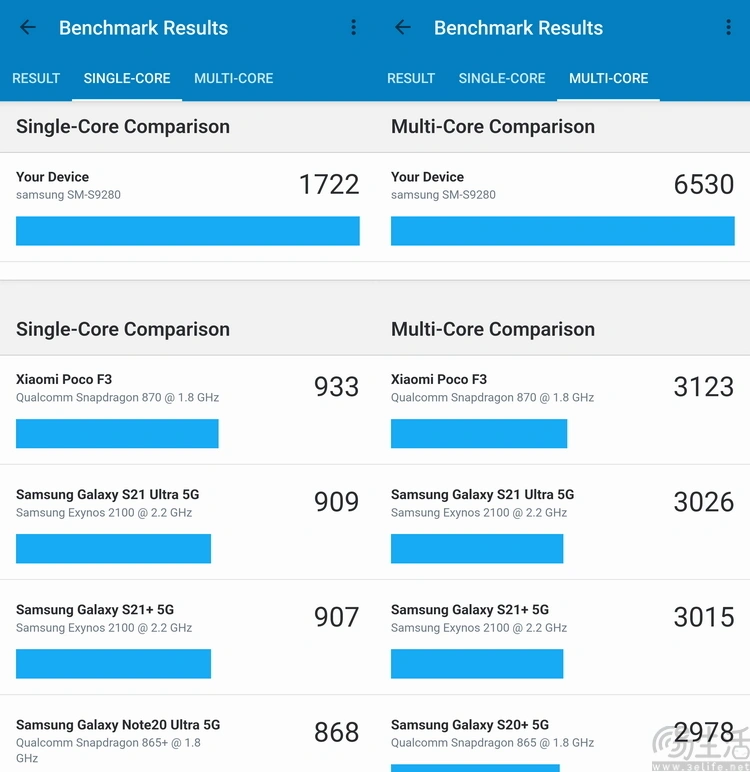This screenshot has height=772, width=750.
Task: Tap Samsung Galaxy S21 Ultra 5G multi-core score 3026
Action: point(704,502)
